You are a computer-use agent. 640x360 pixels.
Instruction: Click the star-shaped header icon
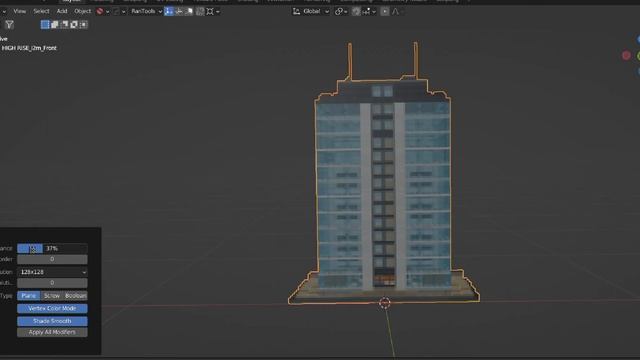tap(210, 11)
